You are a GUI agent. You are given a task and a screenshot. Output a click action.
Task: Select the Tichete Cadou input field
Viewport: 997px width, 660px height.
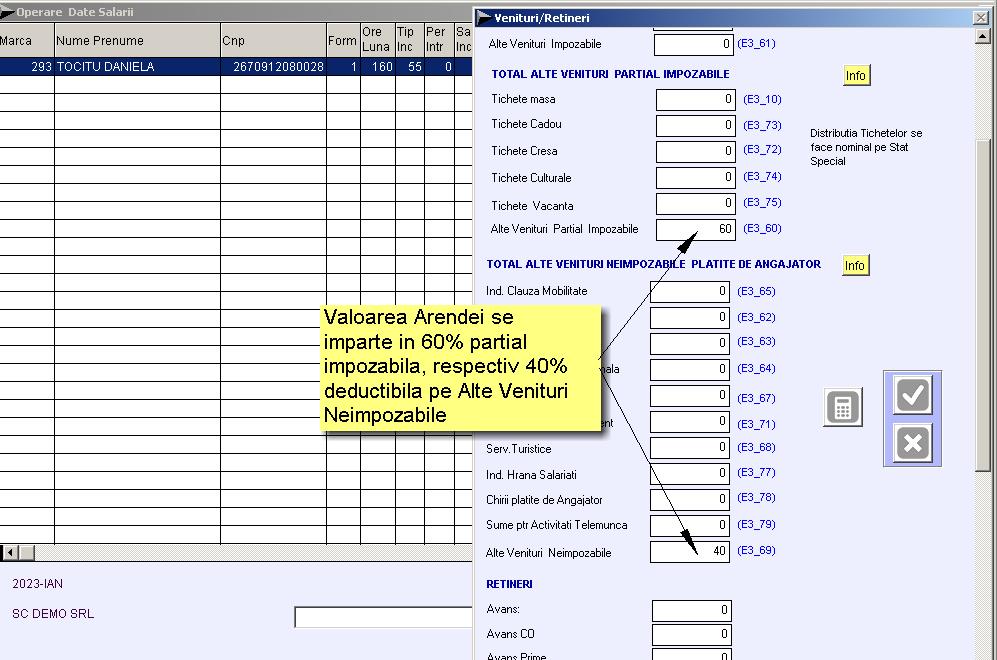[x=696, y=126]
